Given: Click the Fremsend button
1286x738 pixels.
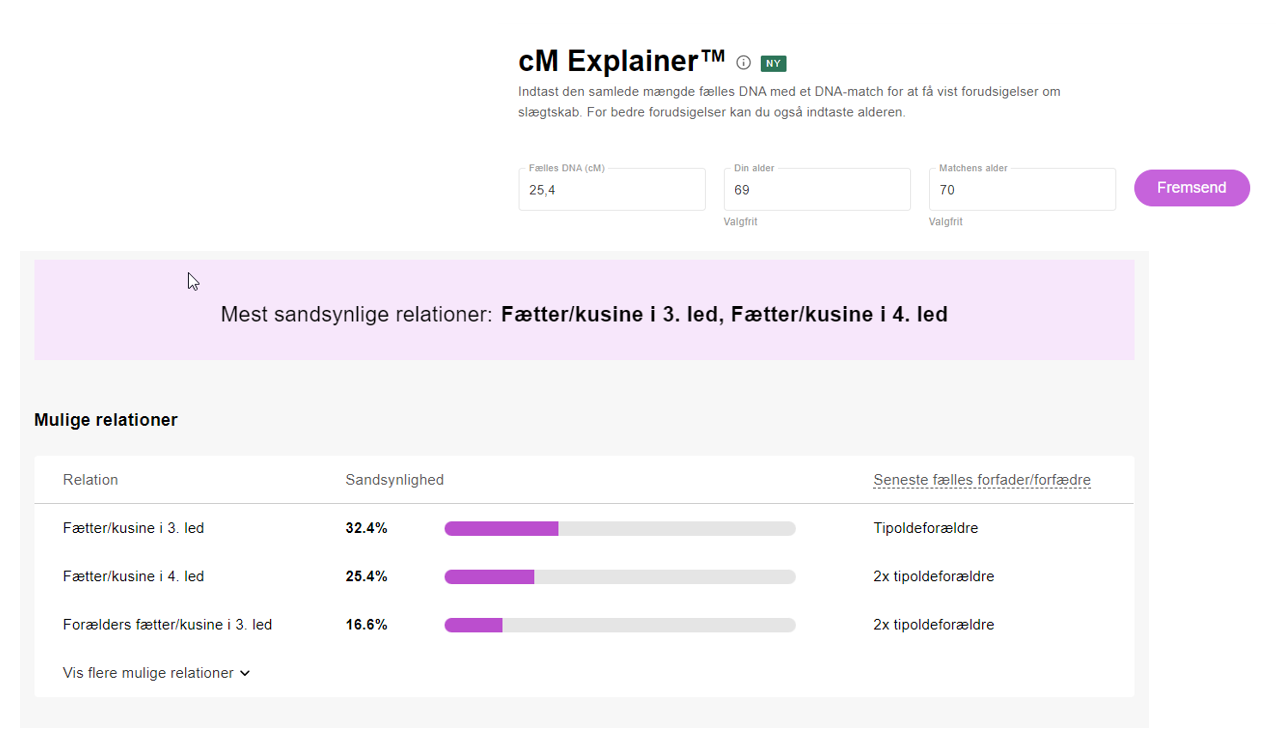Looking at the screenshot, I should (1191, 188).
